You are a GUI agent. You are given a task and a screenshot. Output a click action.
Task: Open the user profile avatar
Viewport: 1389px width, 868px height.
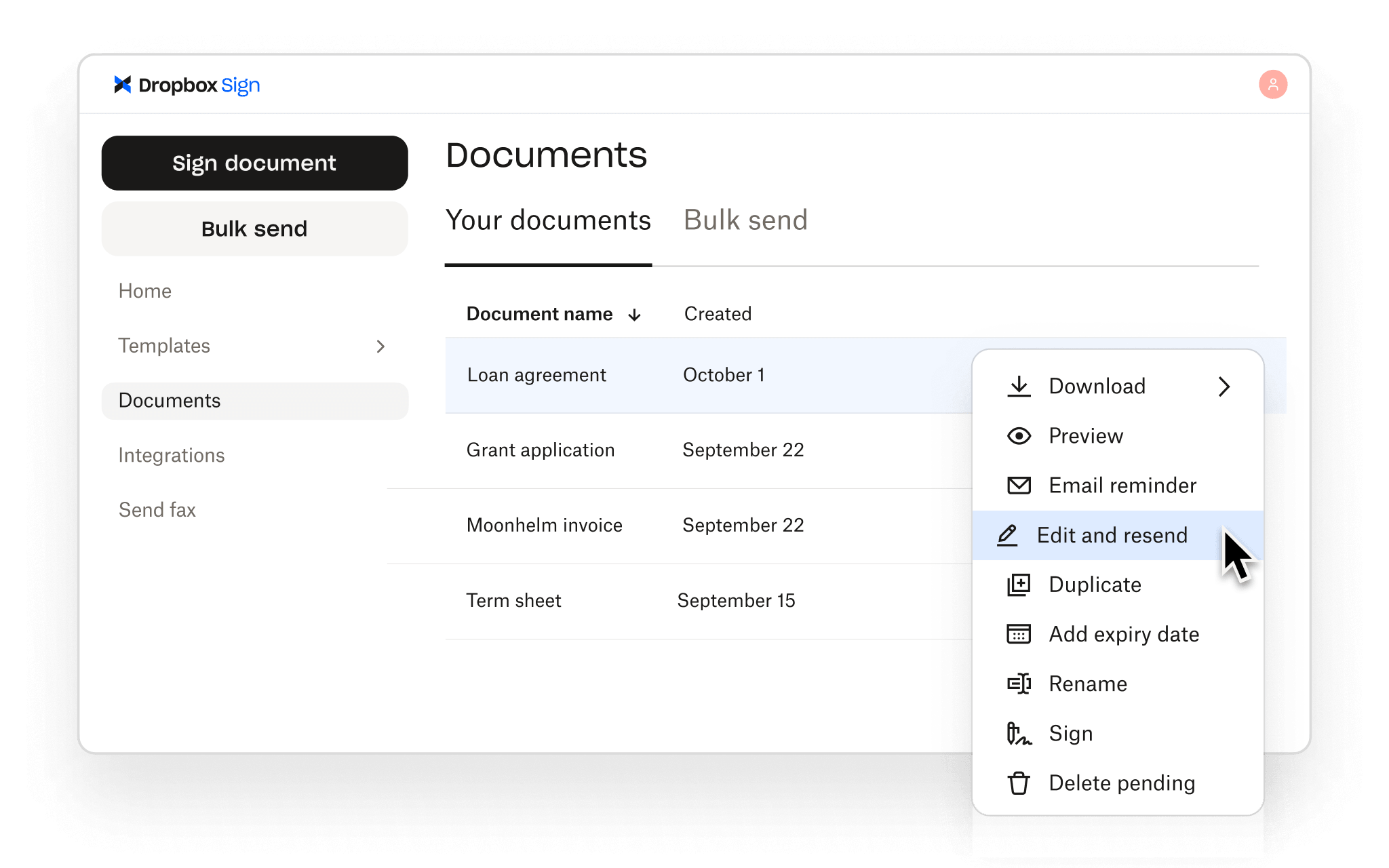coord(1273,85)
